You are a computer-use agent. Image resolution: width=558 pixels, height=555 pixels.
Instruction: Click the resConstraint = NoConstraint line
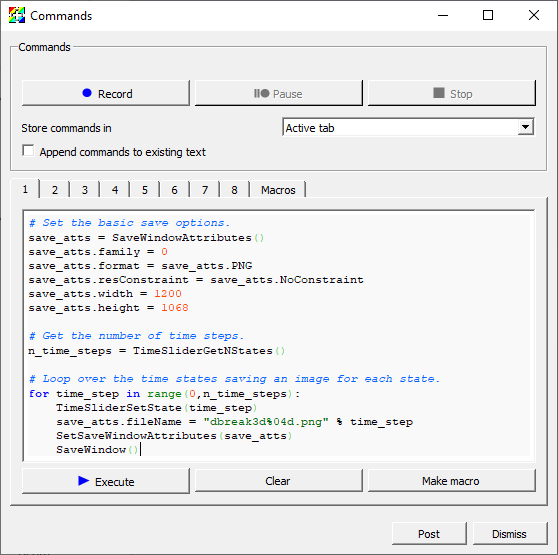click(x=196, y=280)
